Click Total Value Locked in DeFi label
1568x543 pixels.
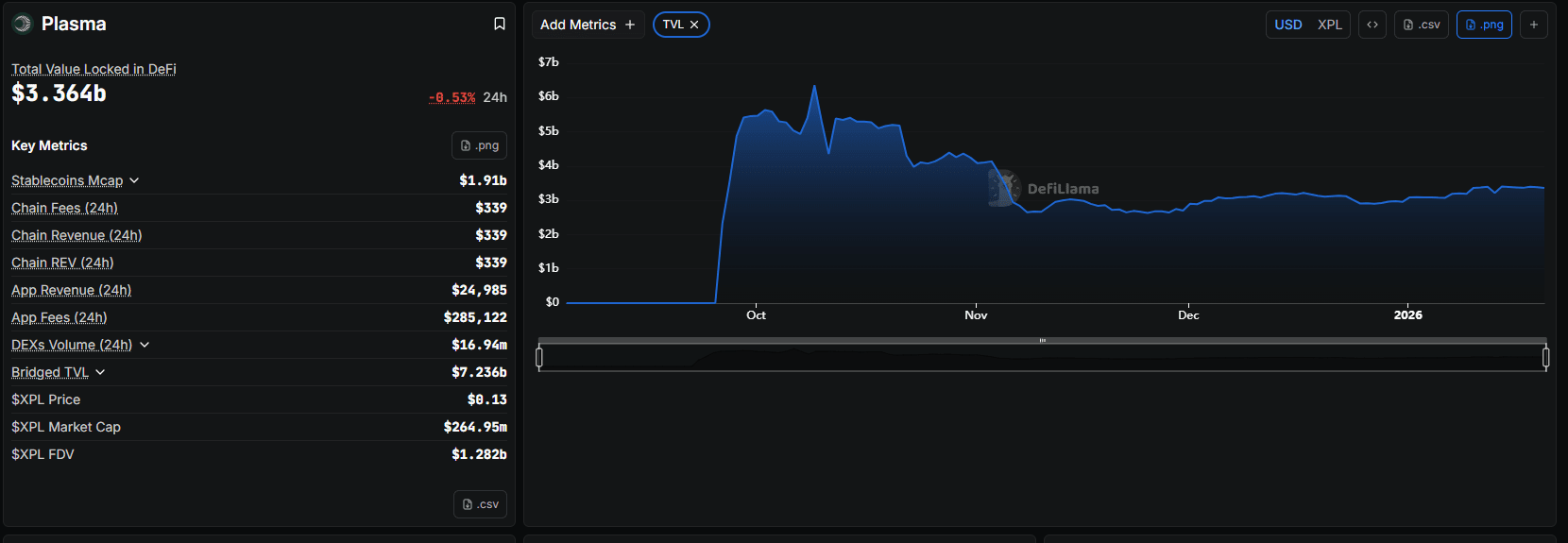(94, 69)
